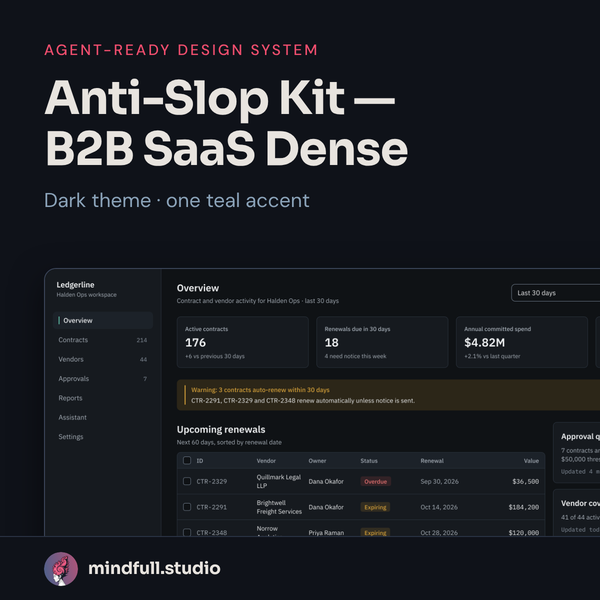Open the Assistant sidebar item
Screen dimensions: 600x600
[103, 417]
